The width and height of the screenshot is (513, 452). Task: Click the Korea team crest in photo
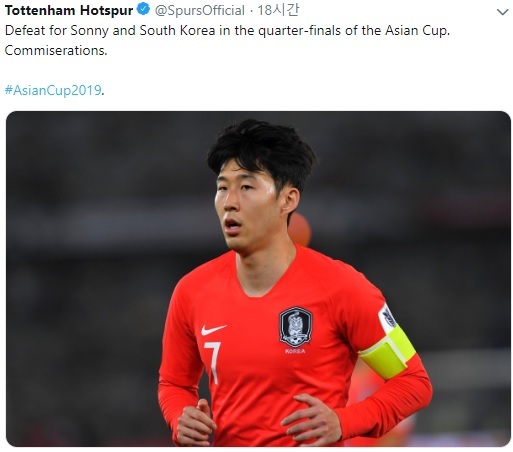296,327
